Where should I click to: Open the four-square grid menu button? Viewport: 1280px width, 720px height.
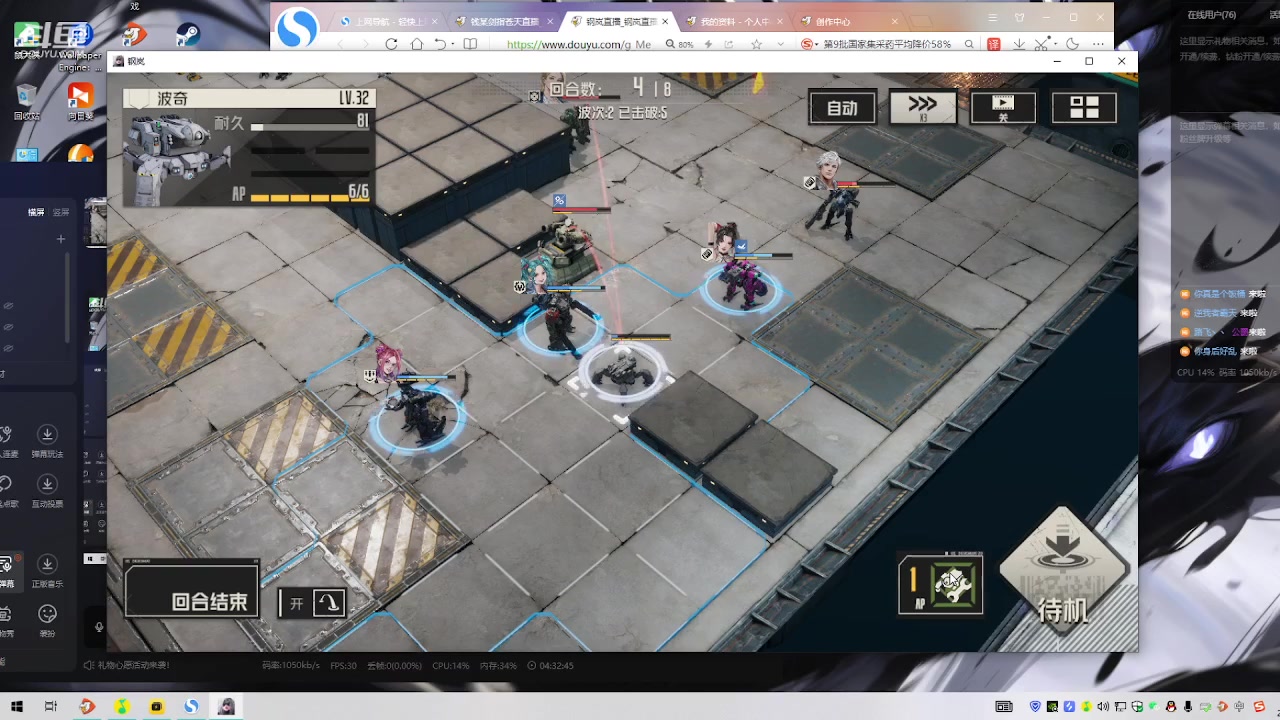[1084, 107]
